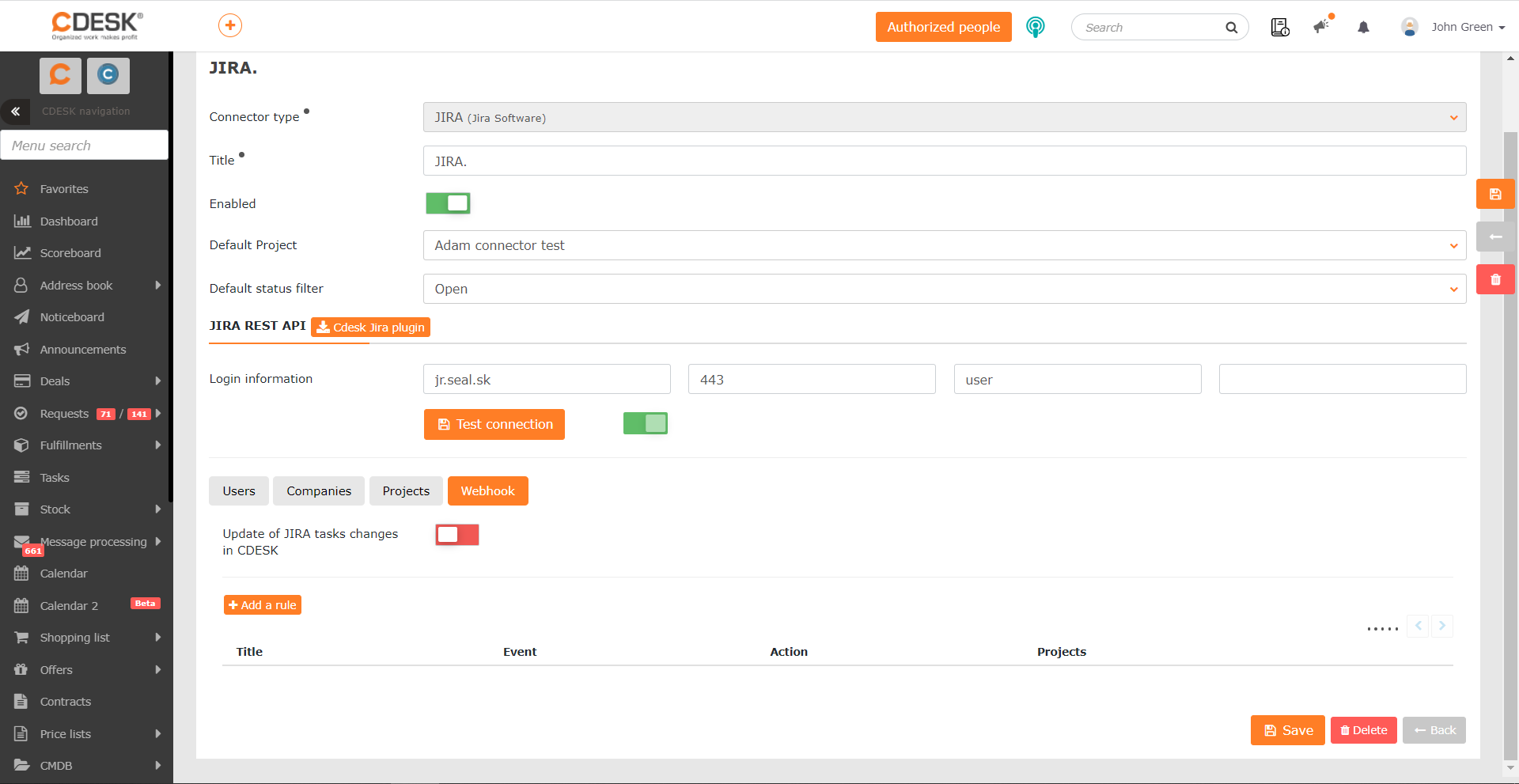The width and height of the screenshot is (1519, 784).
Task: Select the blue C module icon
Action: [108, 75]
